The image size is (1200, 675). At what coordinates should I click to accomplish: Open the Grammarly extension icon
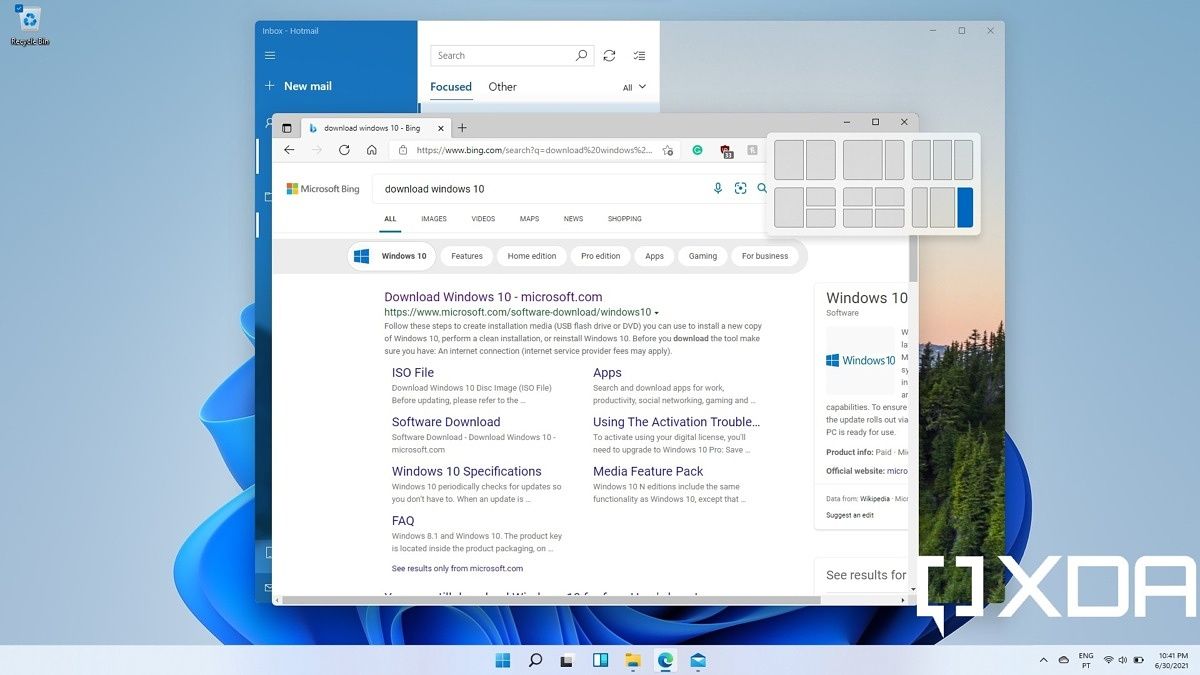tap(697, 150)
